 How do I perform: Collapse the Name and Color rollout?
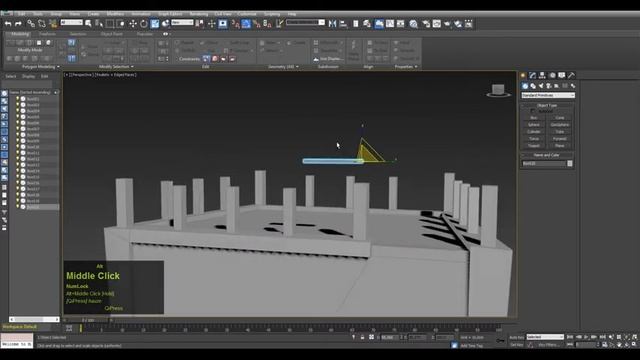tap(547, 155)
